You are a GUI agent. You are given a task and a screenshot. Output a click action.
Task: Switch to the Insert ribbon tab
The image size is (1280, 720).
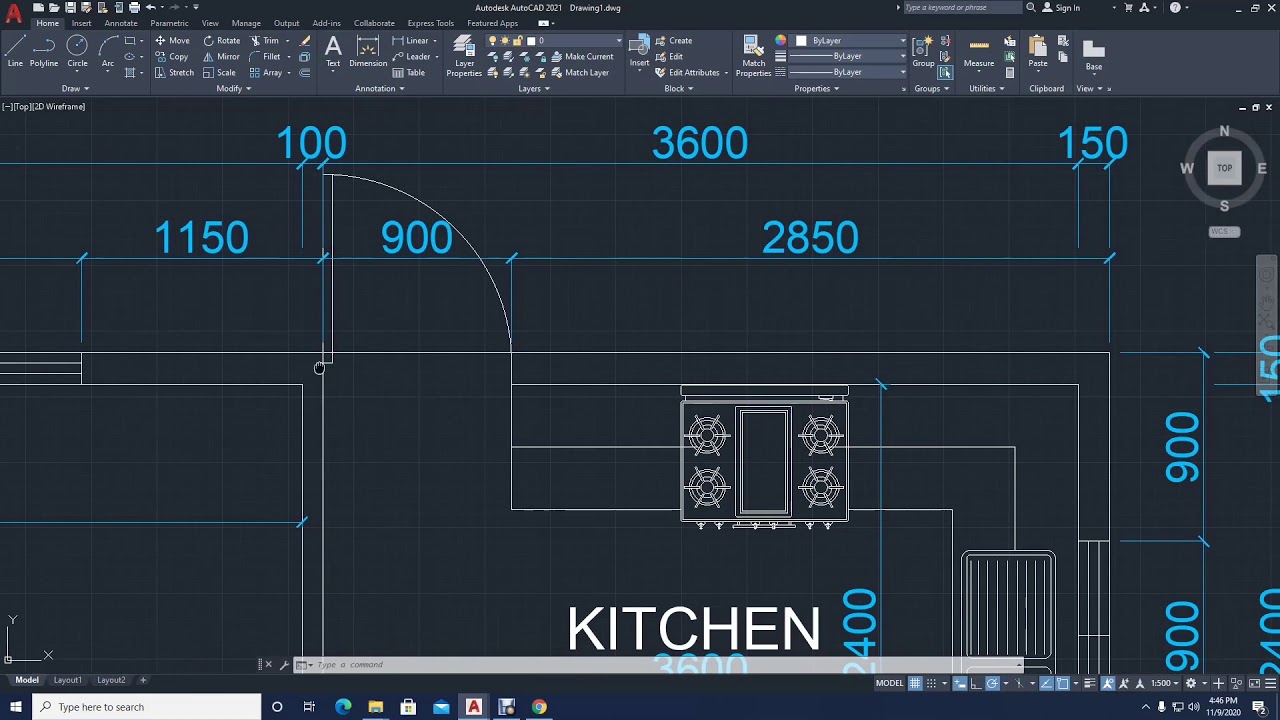(81, 23)
